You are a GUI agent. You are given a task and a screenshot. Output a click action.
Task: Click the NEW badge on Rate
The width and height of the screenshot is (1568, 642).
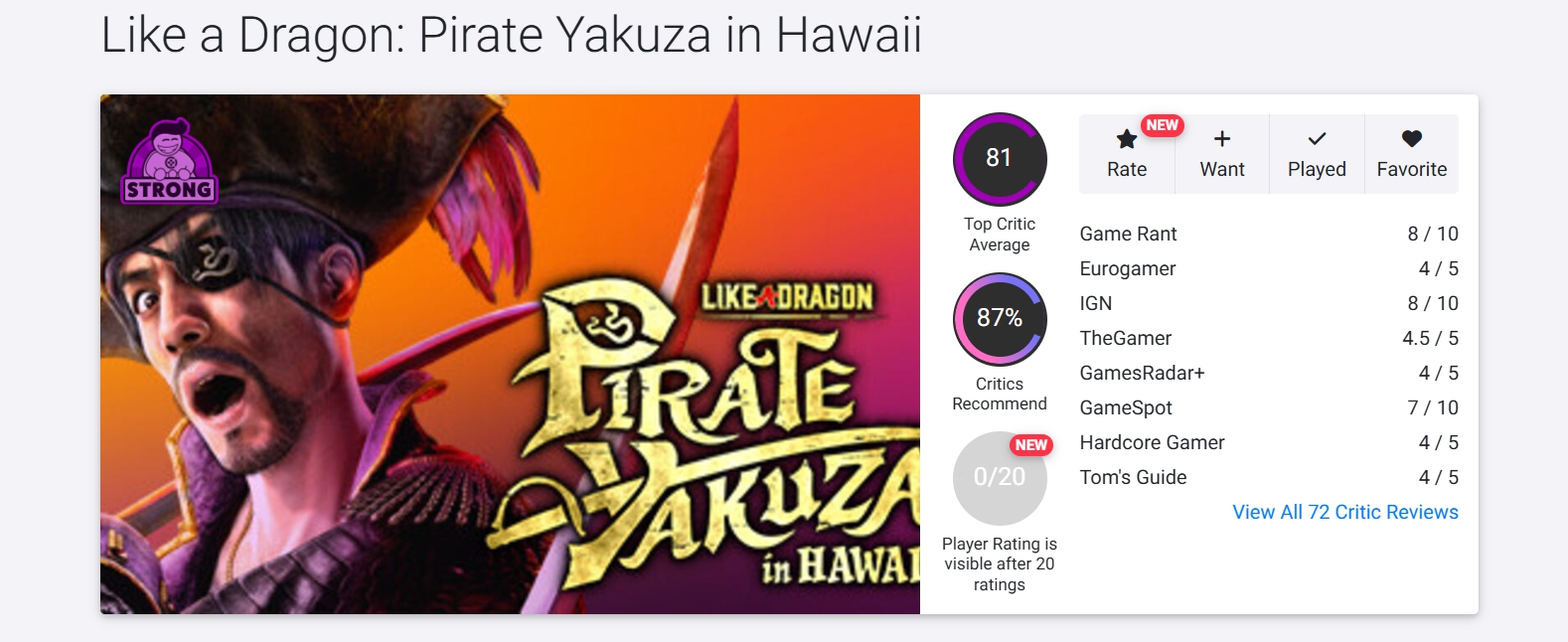1162,125
